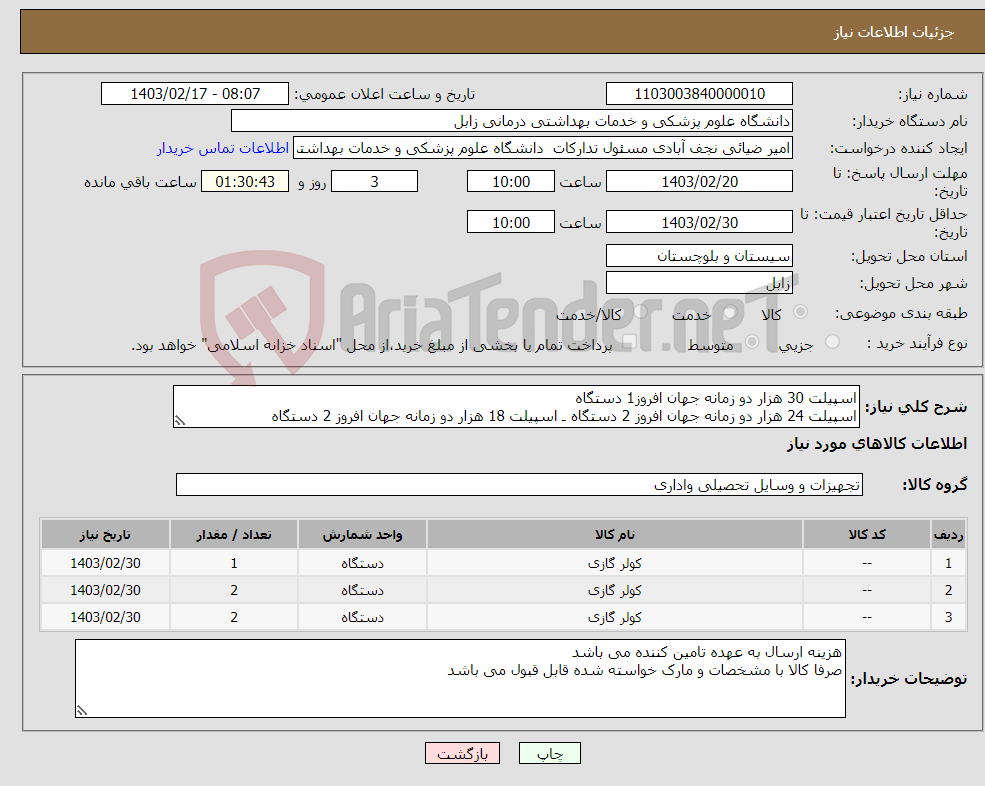985x786 pixels.
Task: Toggle the treasury documents payment checkbox
Action: coord(629,342)
